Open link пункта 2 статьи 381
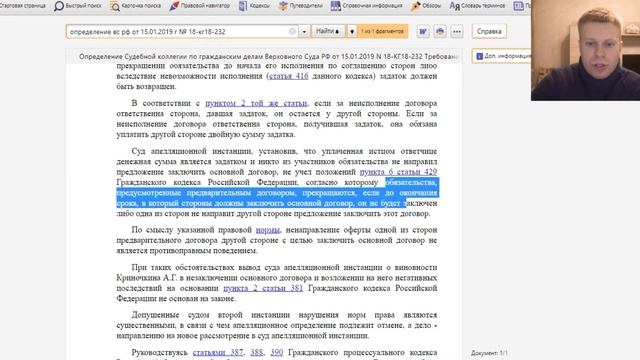 coord(263,288)
